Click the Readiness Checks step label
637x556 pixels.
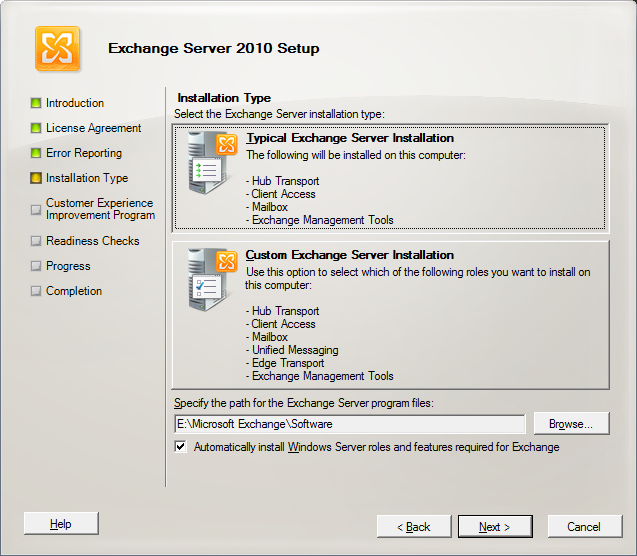point(93,241)
